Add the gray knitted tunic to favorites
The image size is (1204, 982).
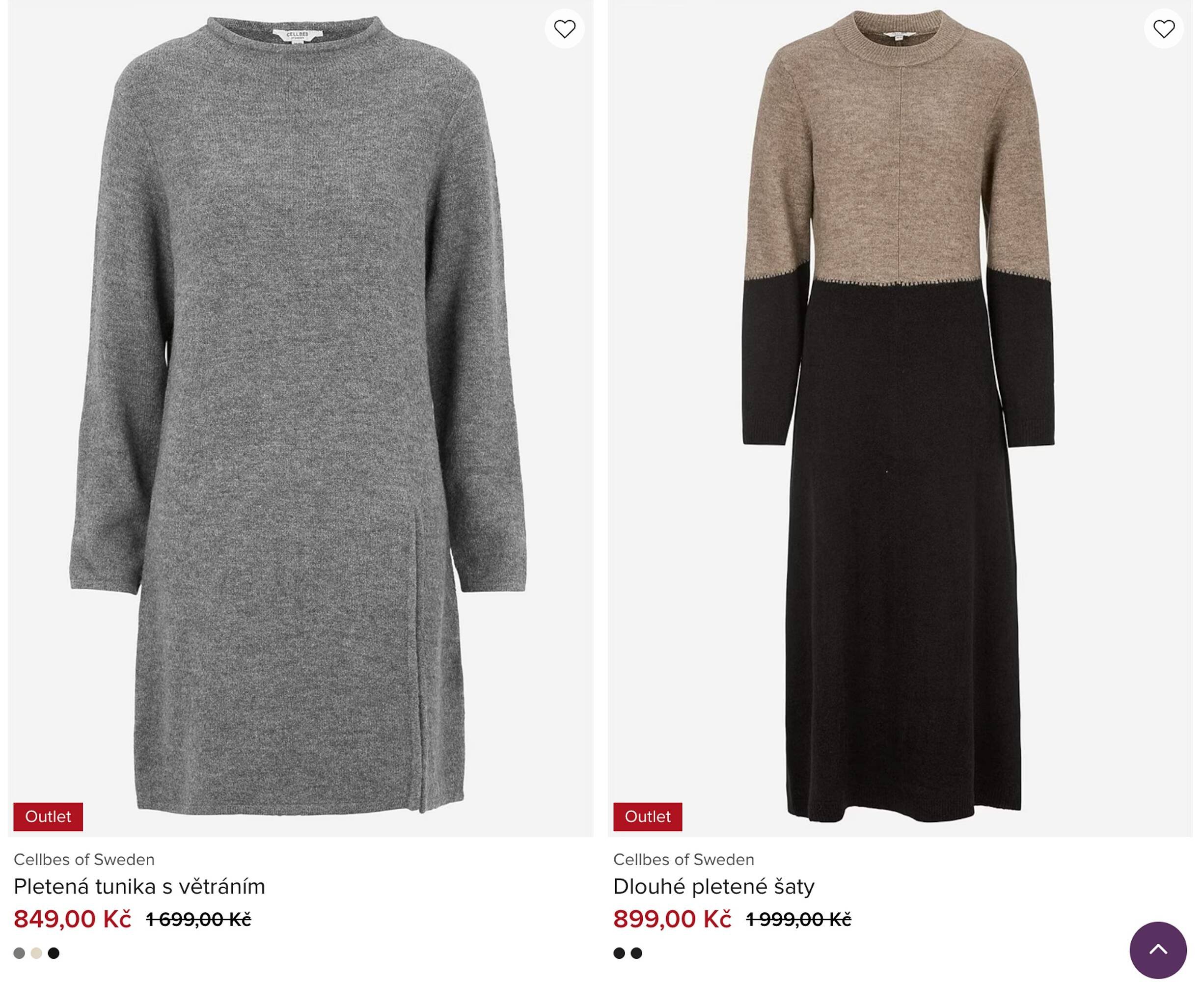(564, 29)
